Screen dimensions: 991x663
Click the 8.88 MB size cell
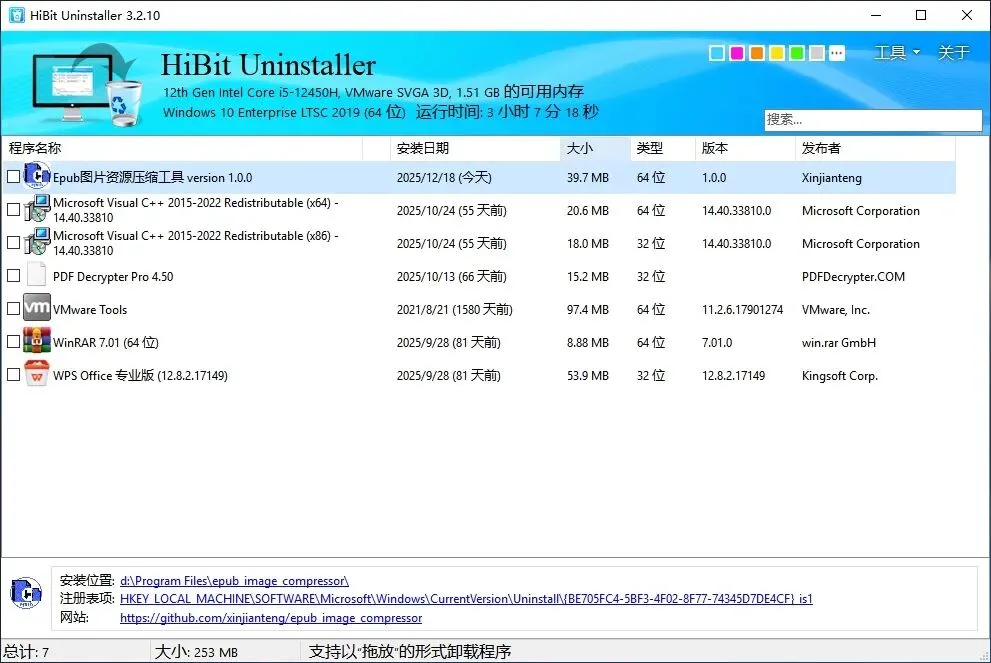588,343
